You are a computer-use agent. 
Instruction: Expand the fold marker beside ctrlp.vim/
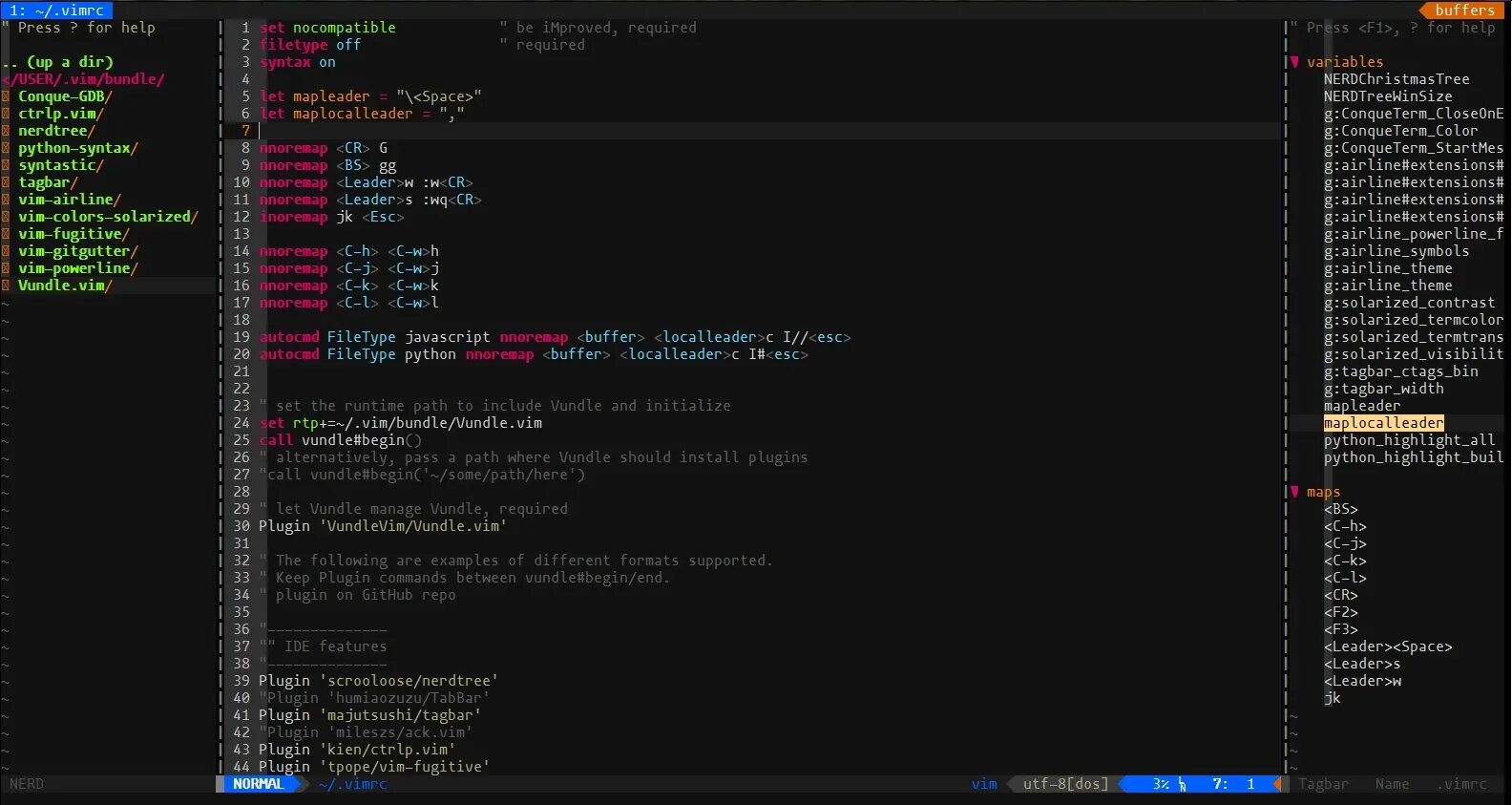pos(6,114)
